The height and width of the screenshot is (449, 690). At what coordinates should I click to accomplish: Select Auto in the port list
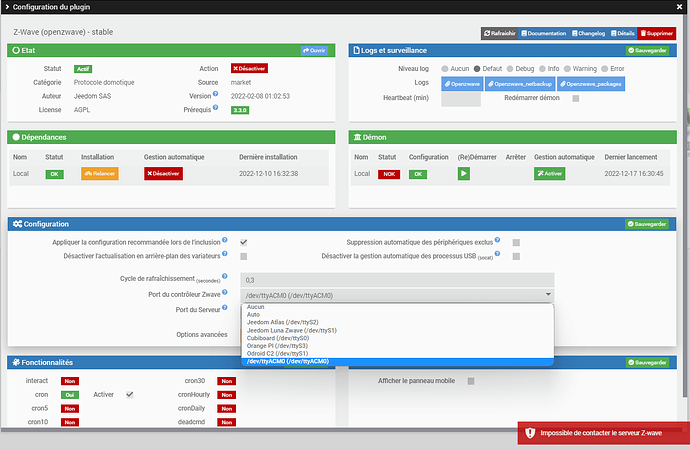pos(397,315)
